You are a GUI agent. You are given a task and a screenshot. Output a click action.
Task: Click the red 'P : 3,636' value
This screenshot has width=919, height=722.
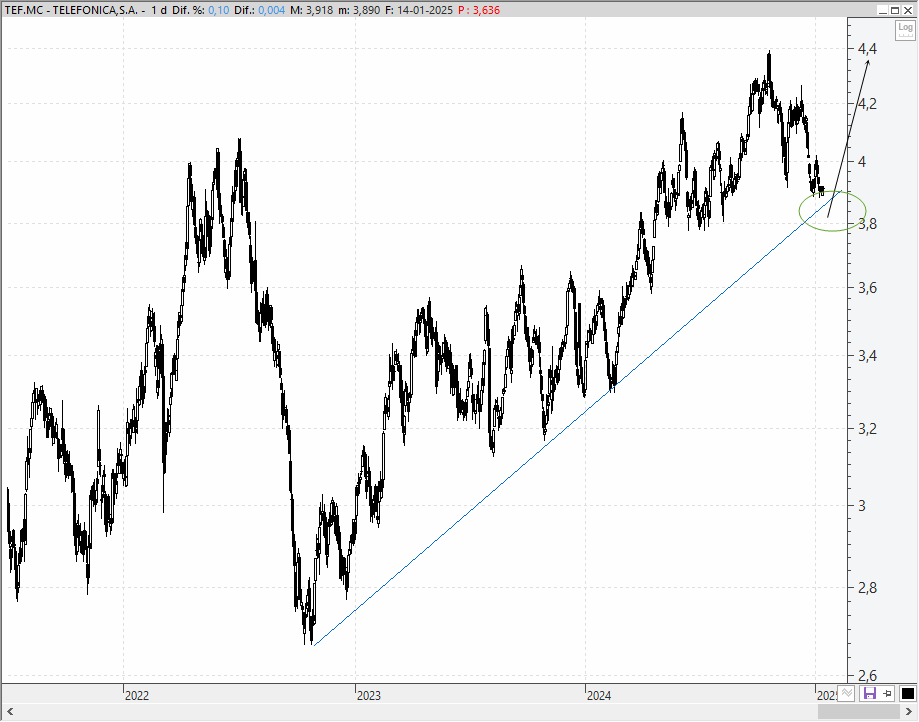click(x=479, y=10)
